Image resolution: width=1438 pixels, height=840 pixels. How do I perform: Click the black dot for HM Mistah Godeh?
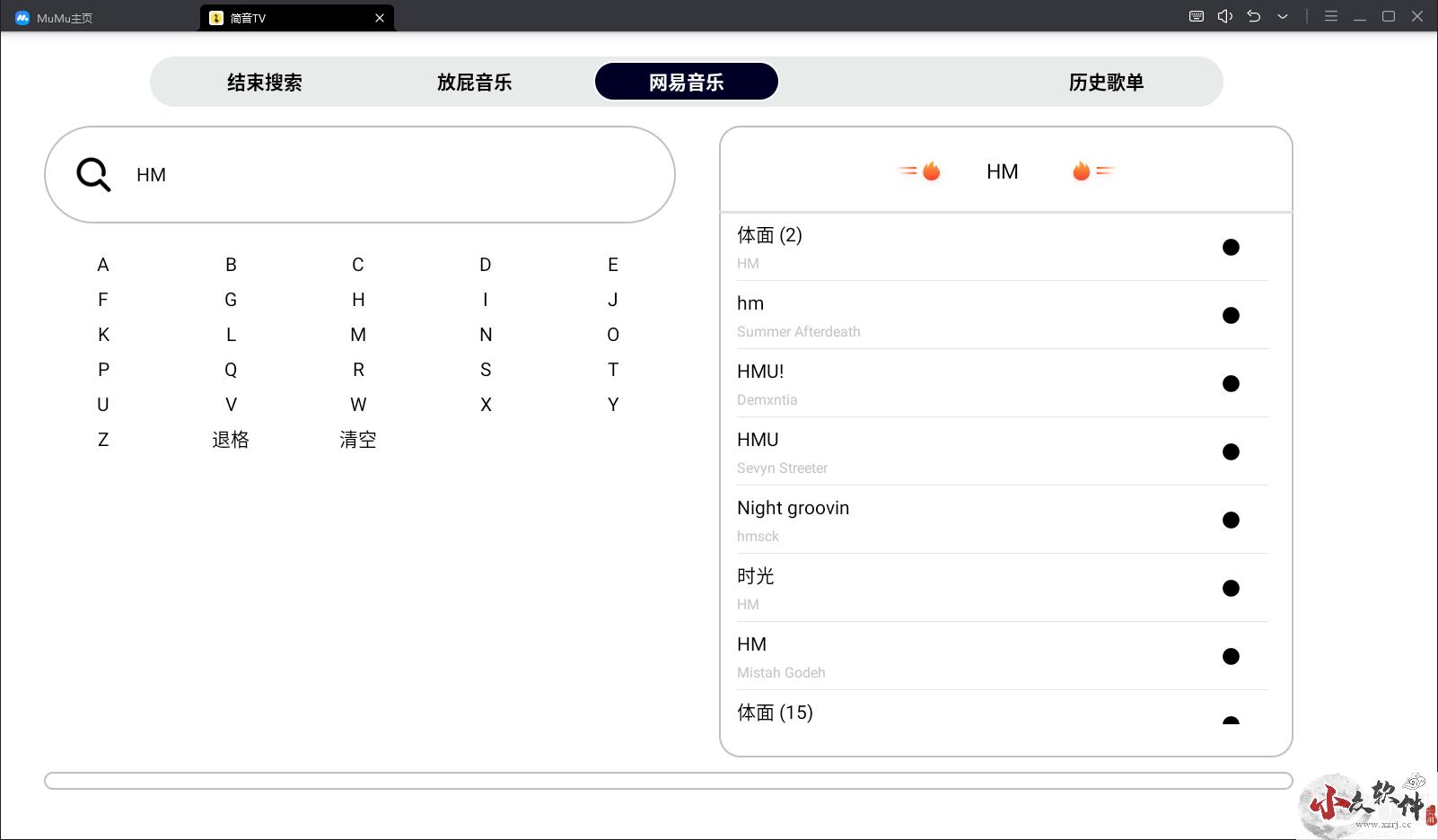click(x=1231, y=656)
